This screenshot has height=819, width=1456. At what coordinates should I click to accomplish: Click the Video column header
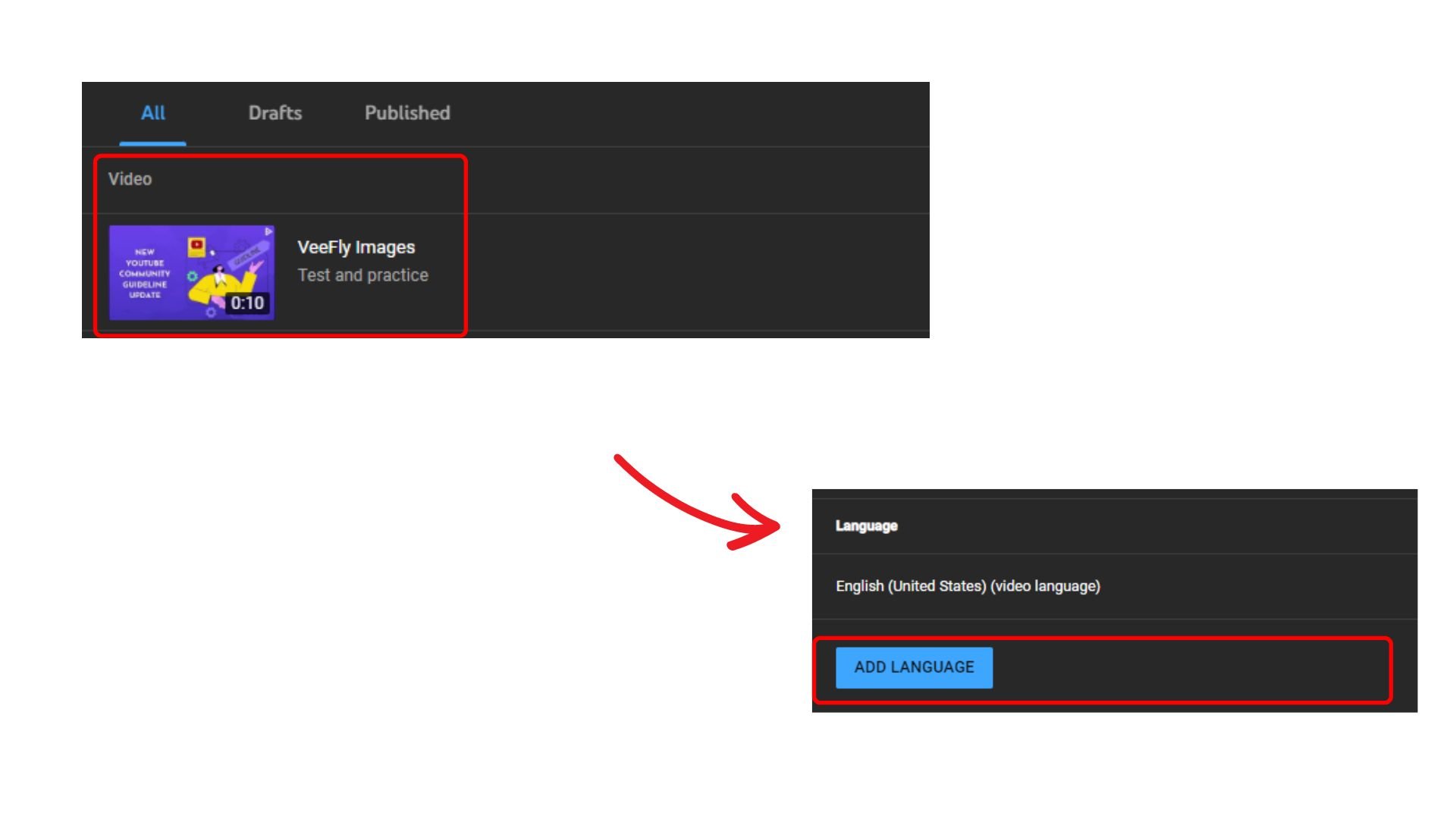click(130, 179)
